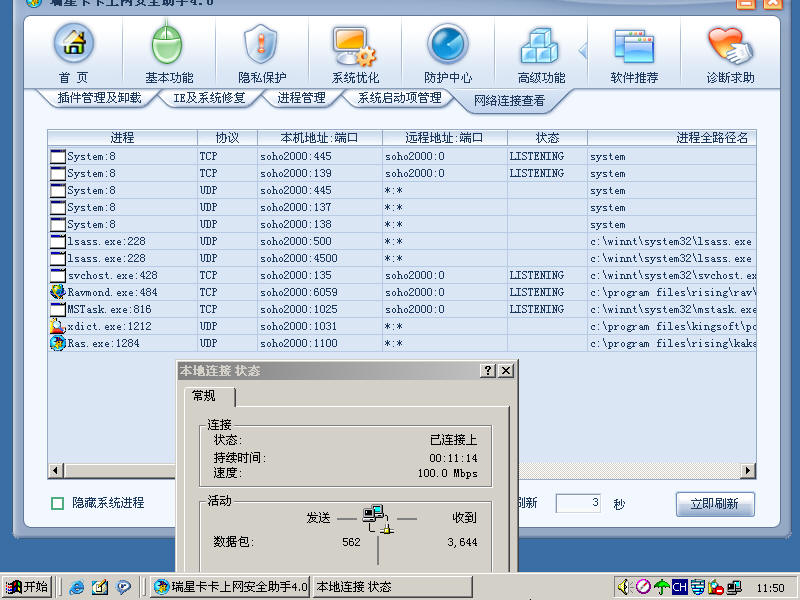Open the 开始 Start menu

pos(27,587)
